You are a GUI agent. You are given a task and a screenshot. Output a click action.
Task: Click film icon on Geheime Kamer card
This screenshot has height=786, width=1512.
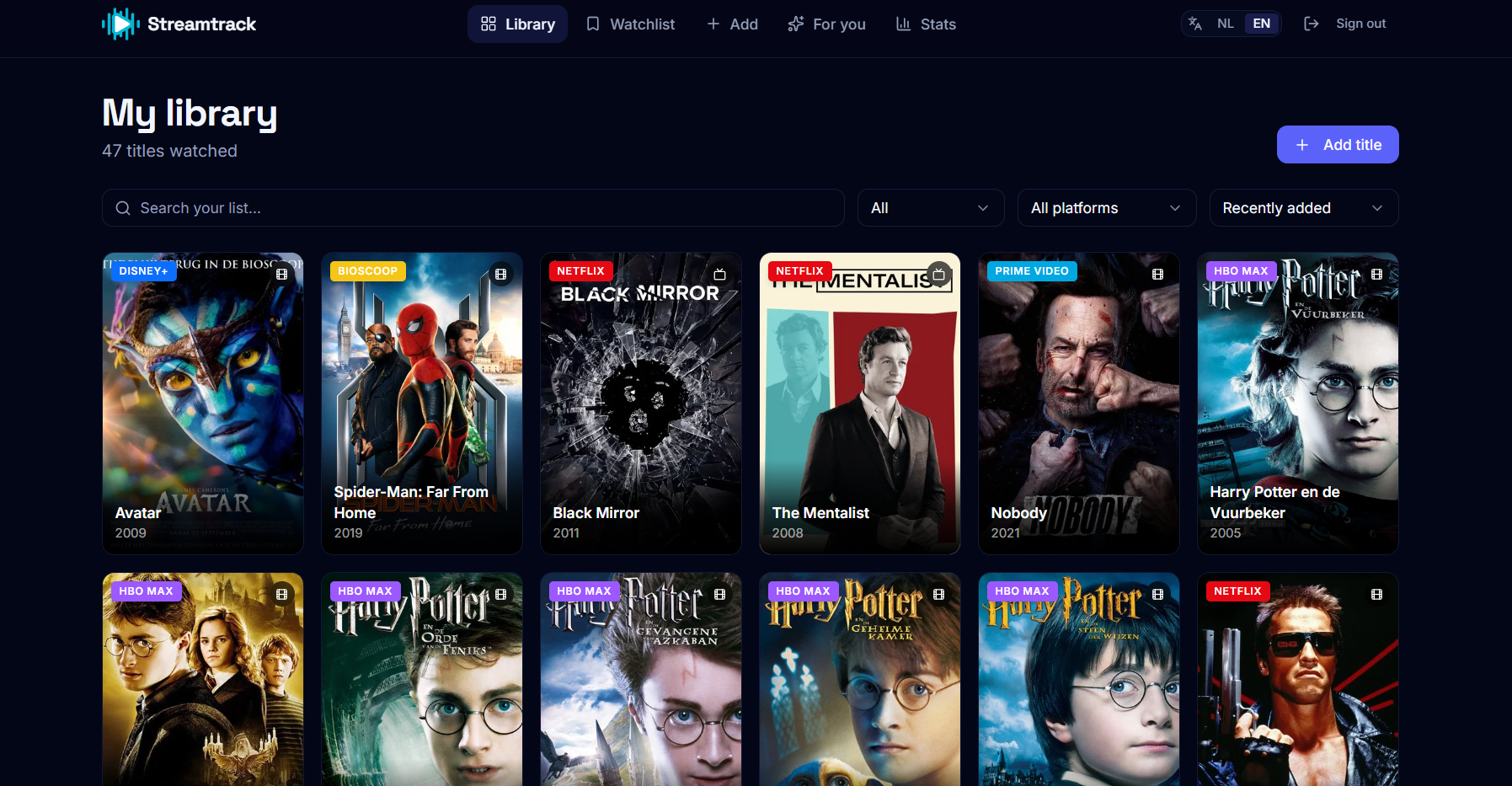[939, 594]
